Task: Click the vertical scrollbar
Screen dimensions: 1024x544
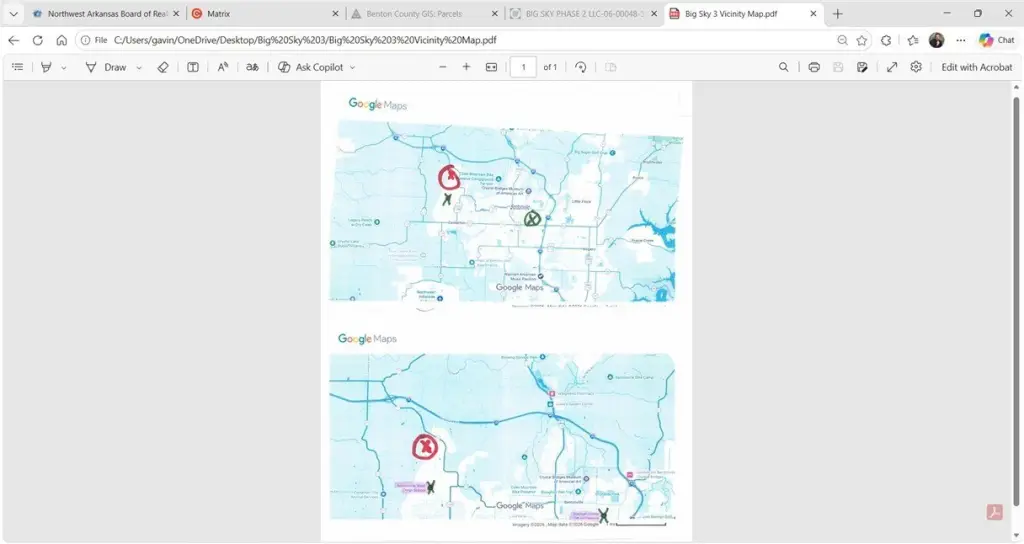Action: point(1016,300)
